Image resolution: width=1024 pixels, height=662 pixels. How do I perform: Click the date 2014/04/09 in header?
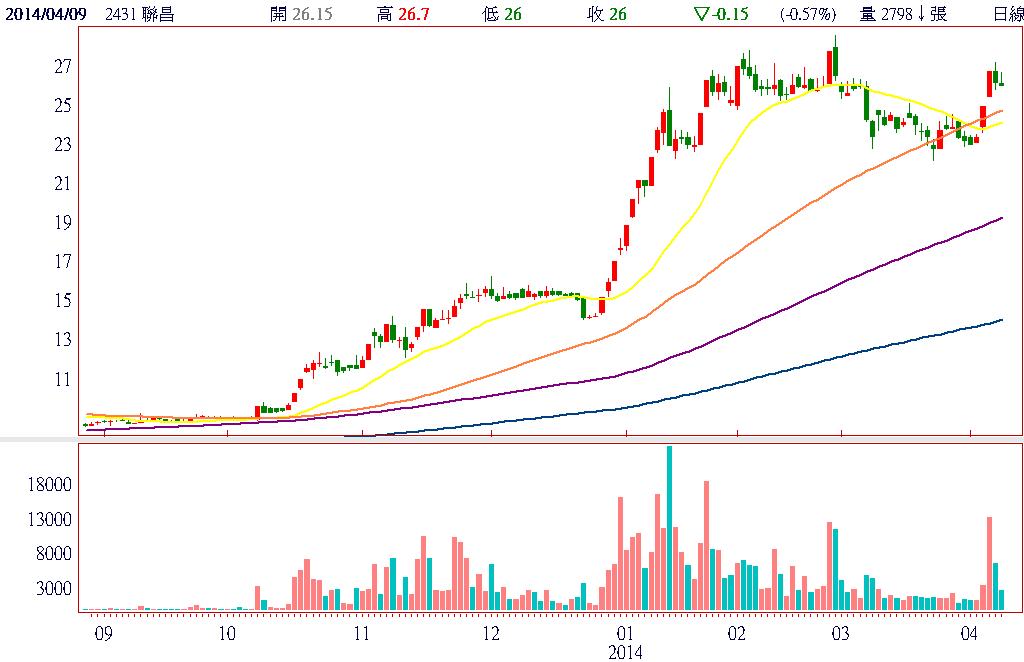click(46, 14)
